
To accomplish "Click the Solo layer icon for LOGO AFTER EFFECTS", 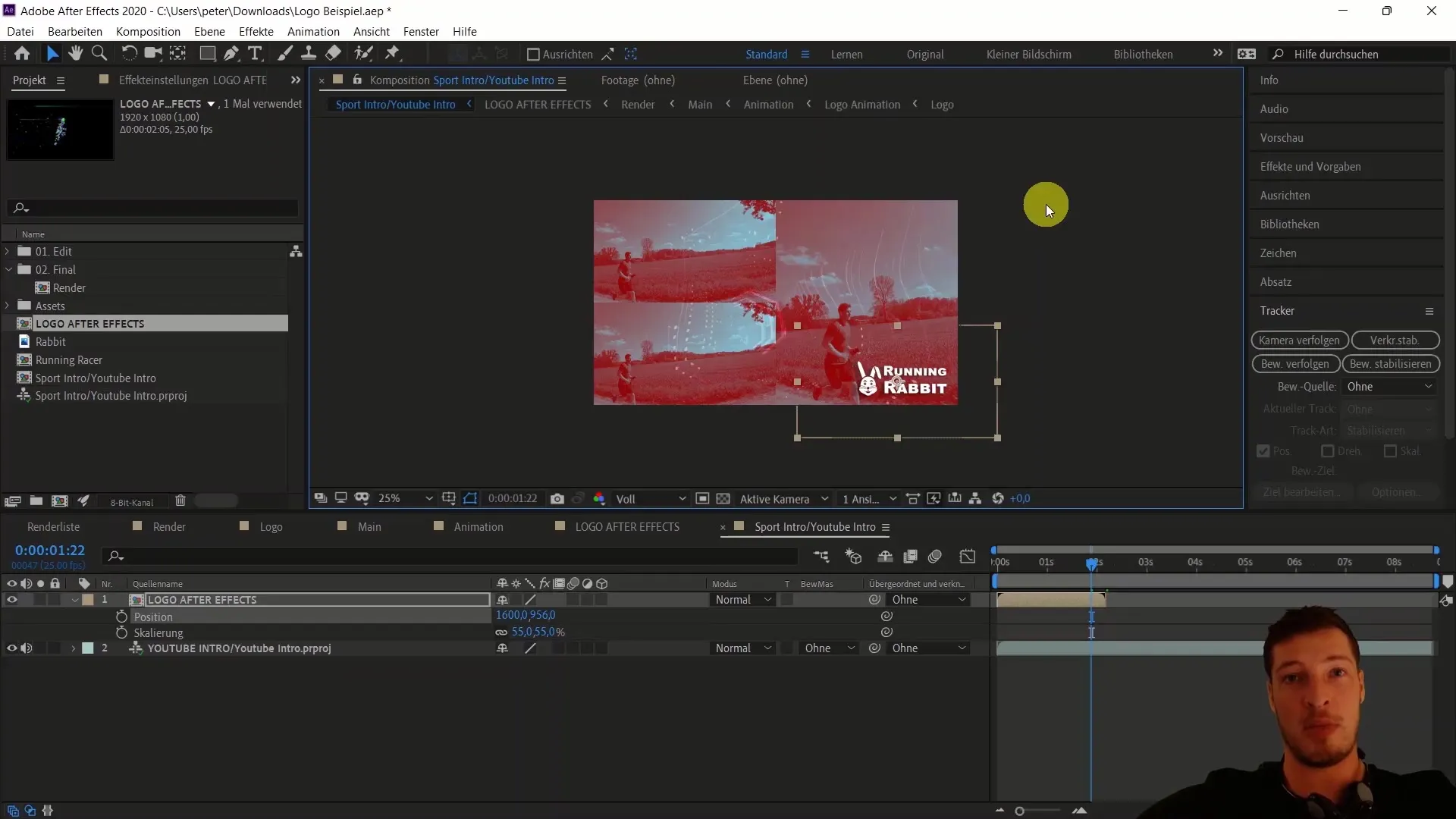I will pyautogui.click(x=39, y=599).
